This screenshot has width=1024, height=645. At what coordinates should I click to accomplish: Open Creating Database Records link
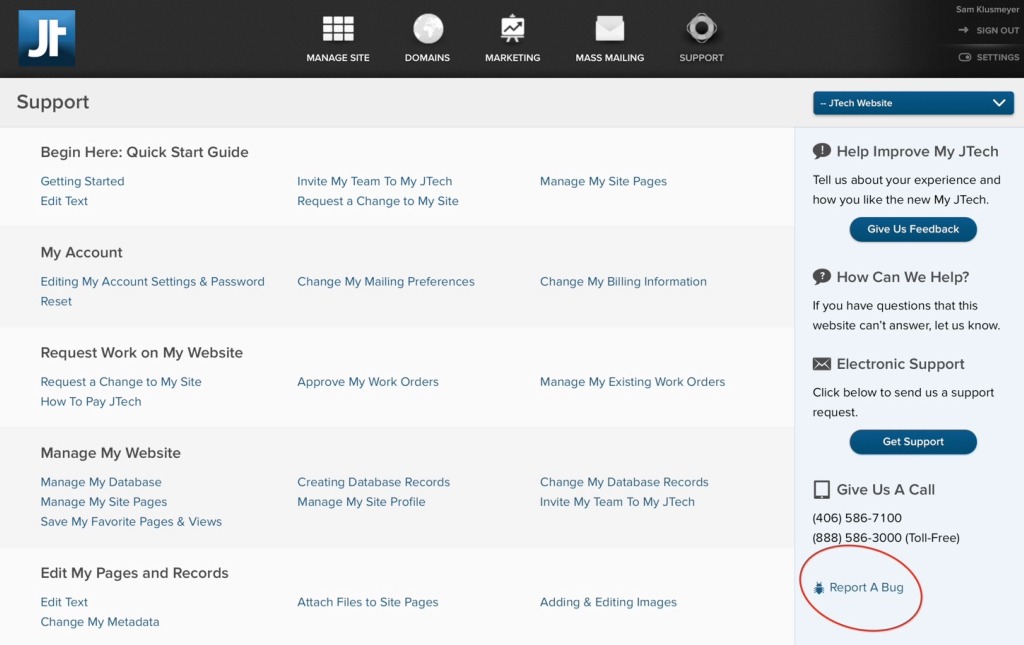[374, 482]
